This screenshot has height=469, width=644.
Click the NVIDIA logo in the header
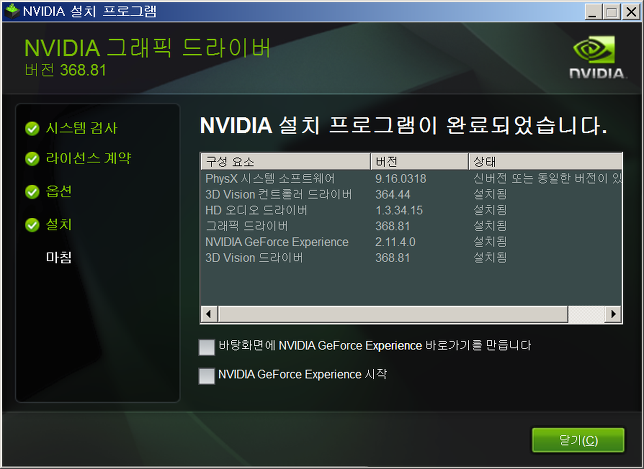click(x=598, y=57)
